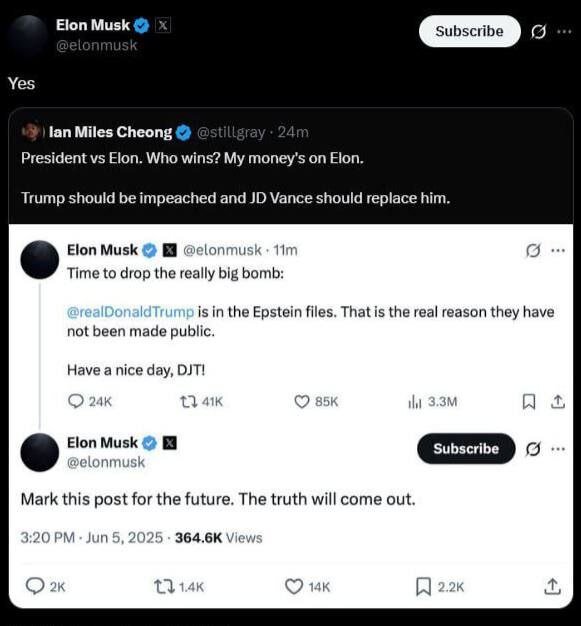
Task: Share the Epstein files post
Action: click(x=558, y=401)
